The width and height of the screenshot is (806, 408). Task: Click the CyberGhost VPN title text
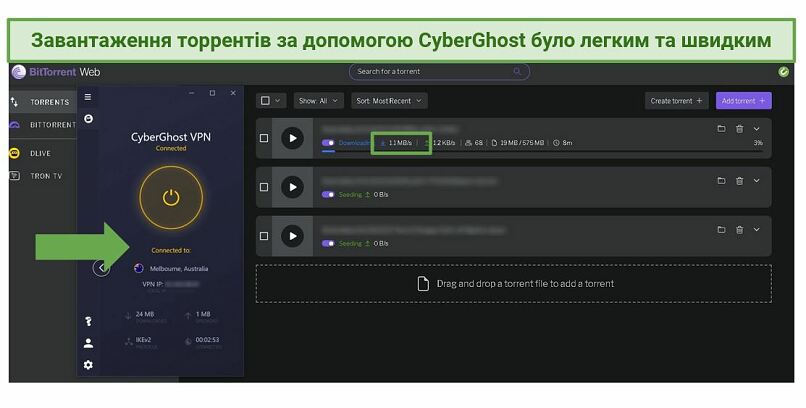coord(171,137)
